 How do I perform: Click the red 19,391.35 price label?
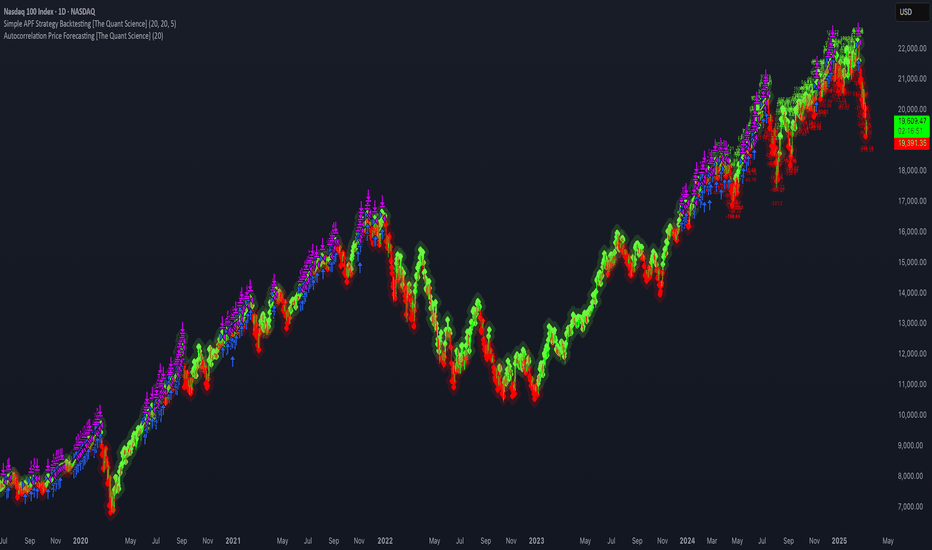[912, 143]
